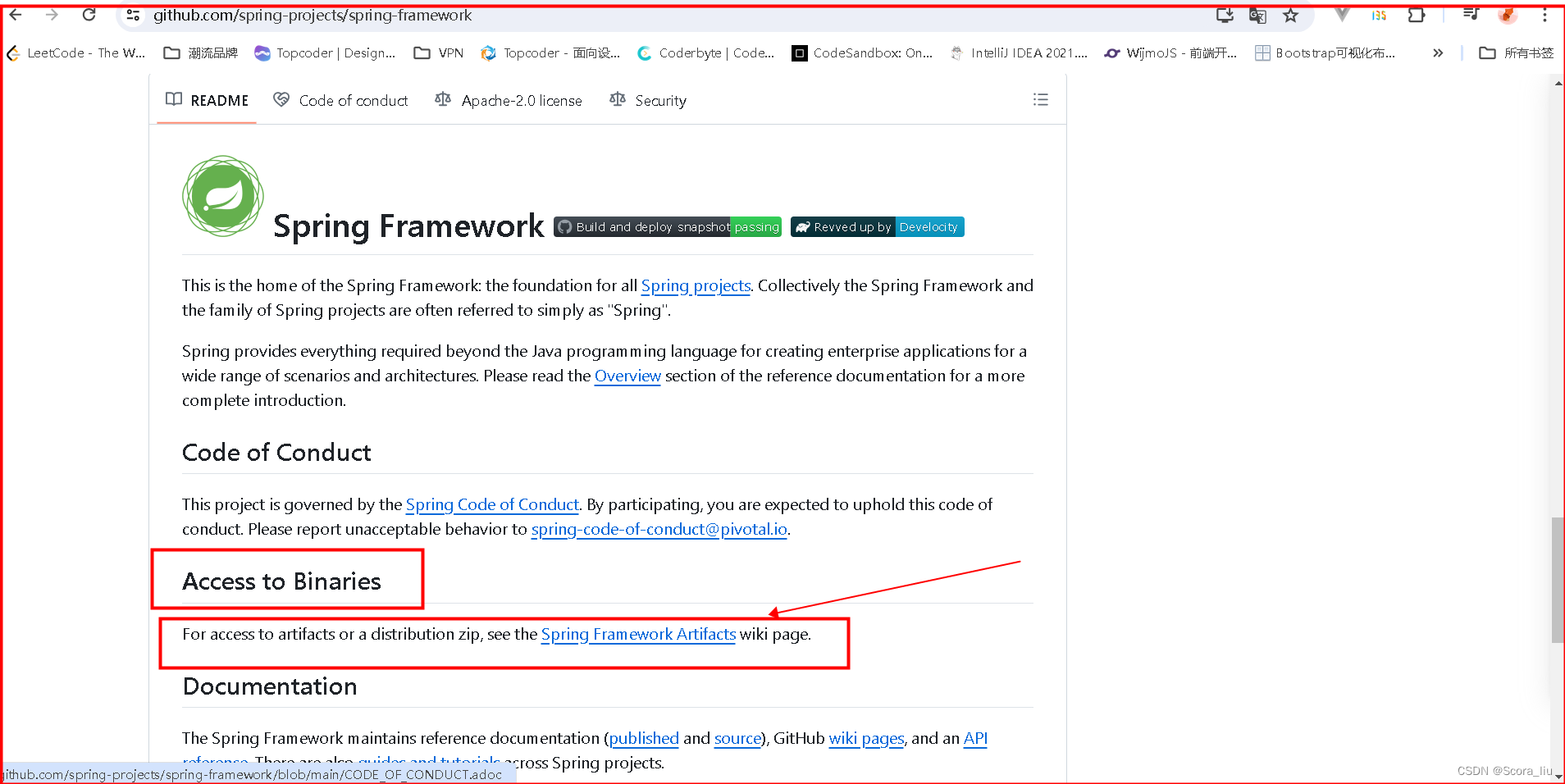This screenshot has width=1565, height=784.
Task: Open the Spring Code of Conduct link
Action: (492, 504)
